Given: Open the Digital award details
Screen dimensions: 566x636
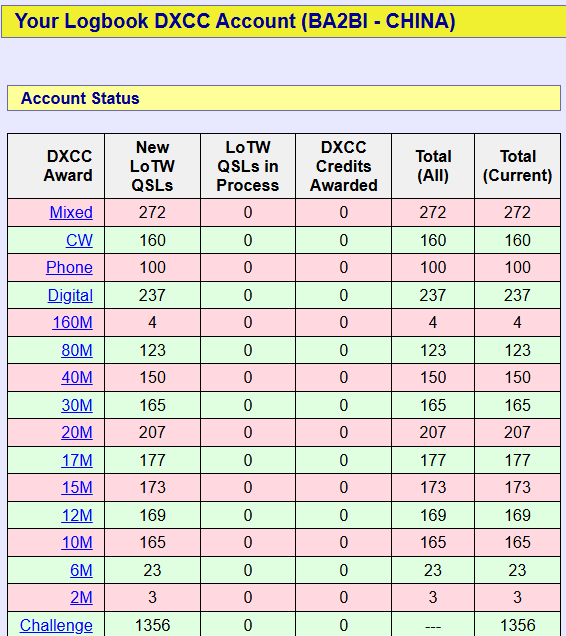Looking at the screenshot, I should point(70,295).
